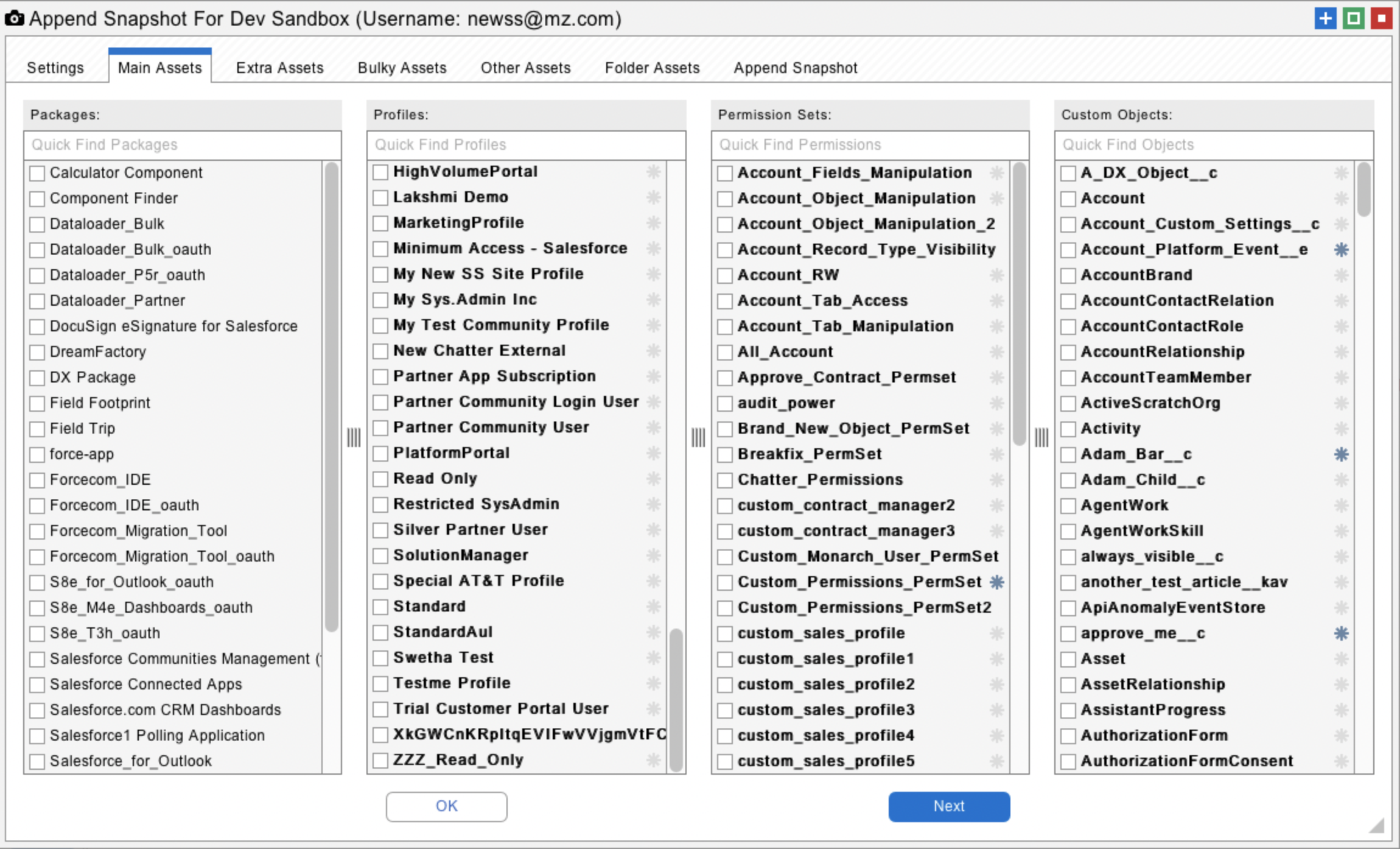
Task: Click asterisk icon next to Account_Fields_Manipulation
Action: 997,173
